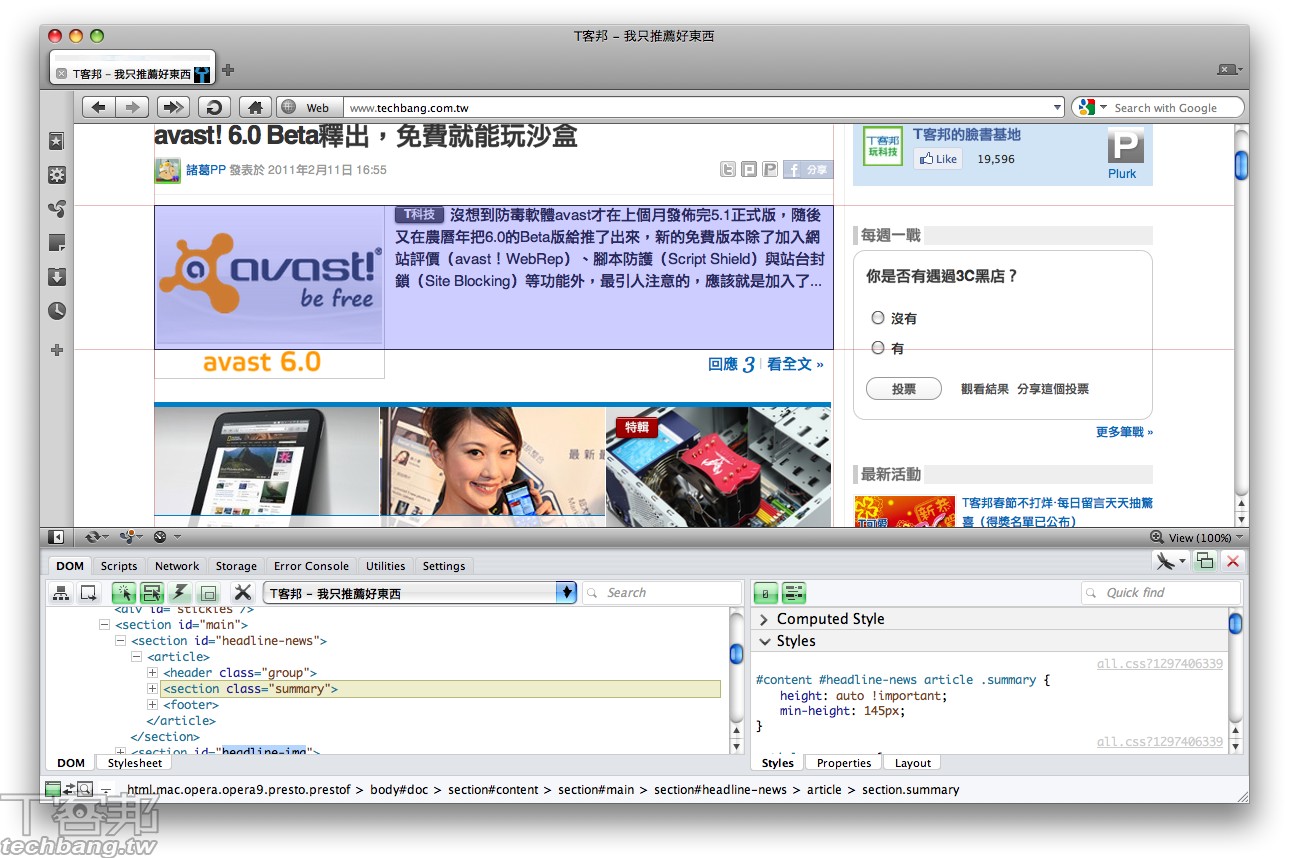Image resolution: width=1289 pixels, height=858 pixels.
Task: Collapse the article node in DOM tree
Action: click(137, 657)
